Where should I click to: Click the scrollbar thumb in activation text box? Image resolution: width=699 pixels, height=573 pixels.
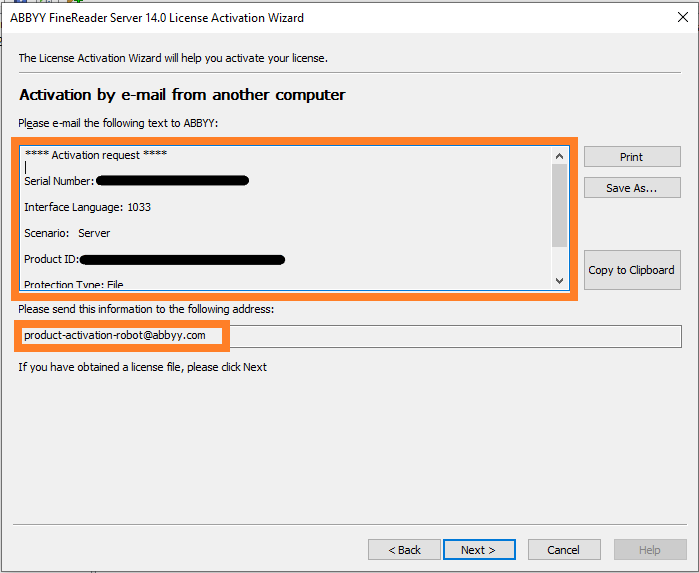559,205
